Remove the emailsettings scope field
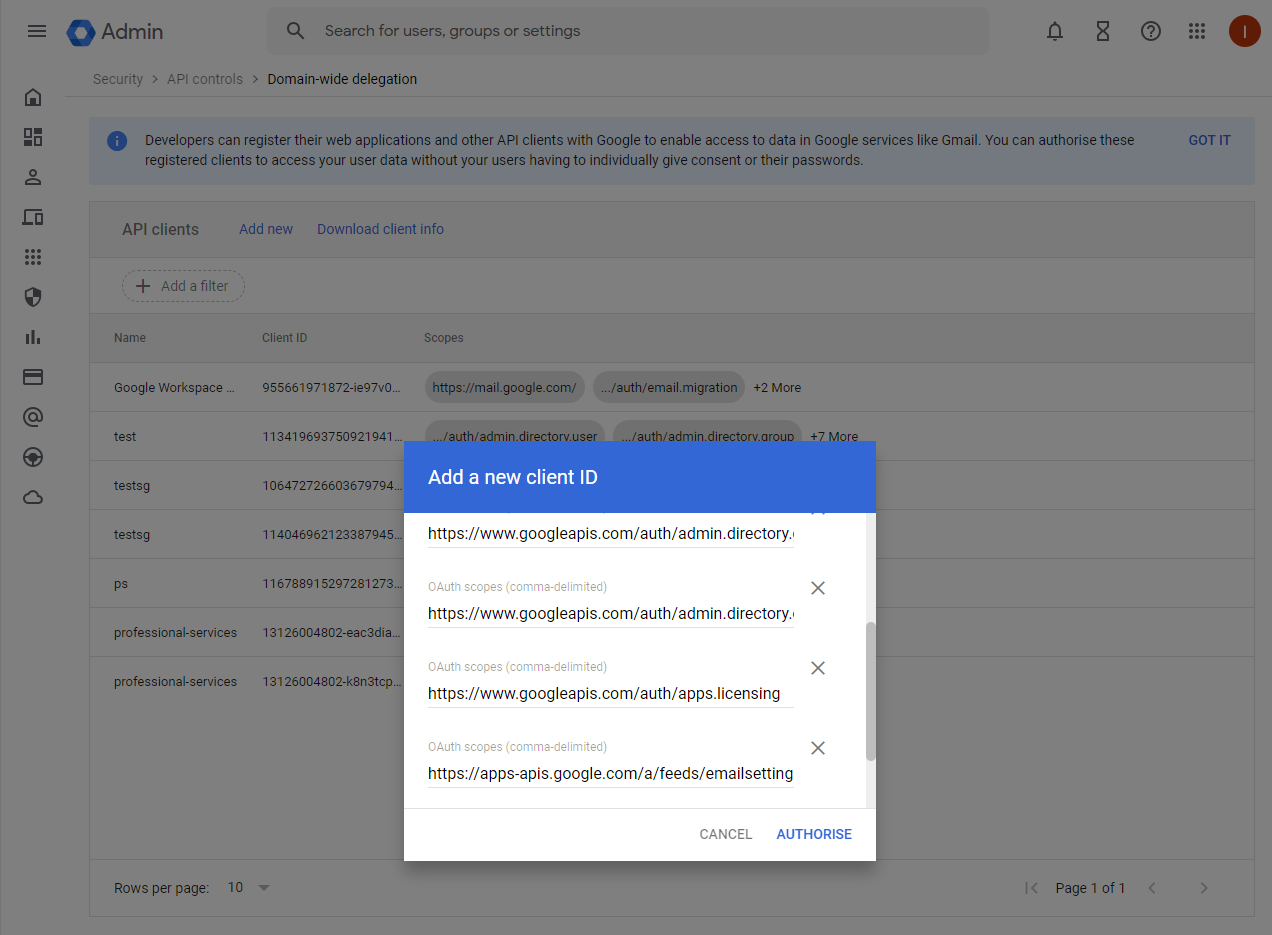Viewport: 1272px width, 935px height. point(817,748)
